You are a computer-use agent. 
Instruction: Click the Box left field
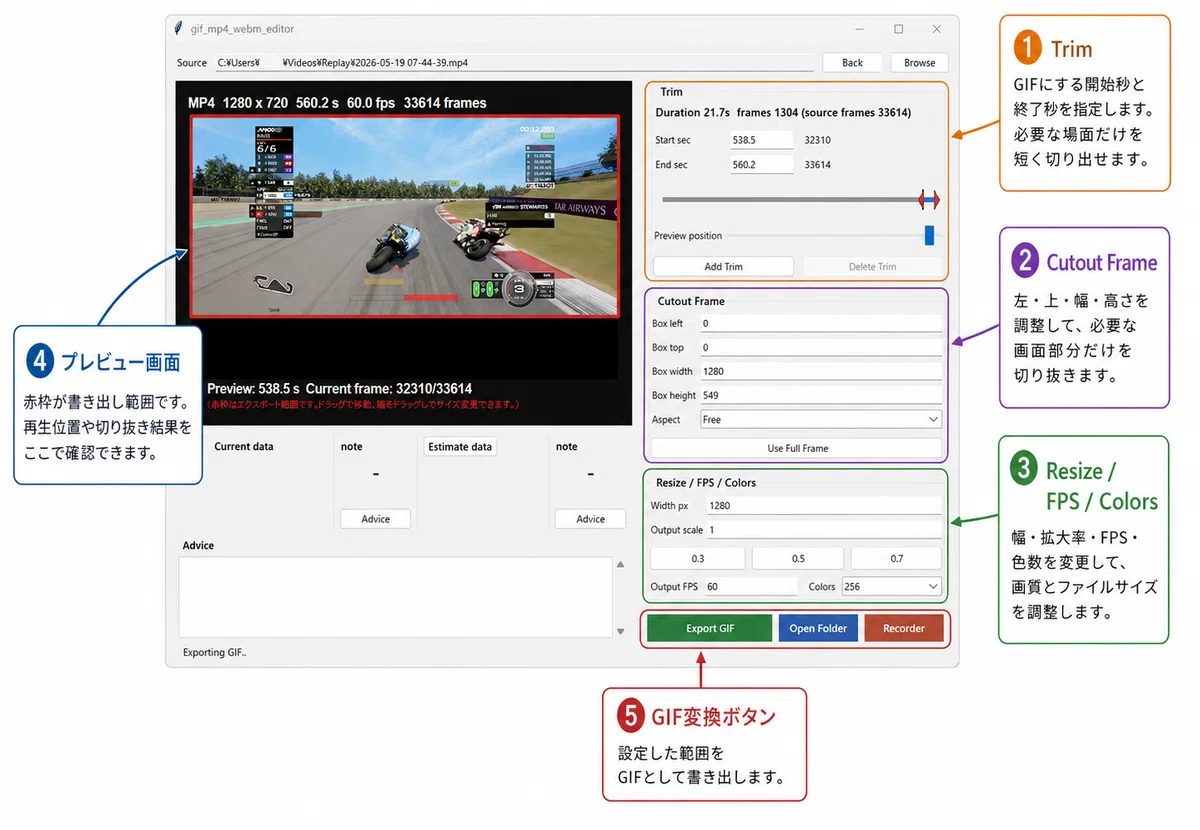coord(820,324)
